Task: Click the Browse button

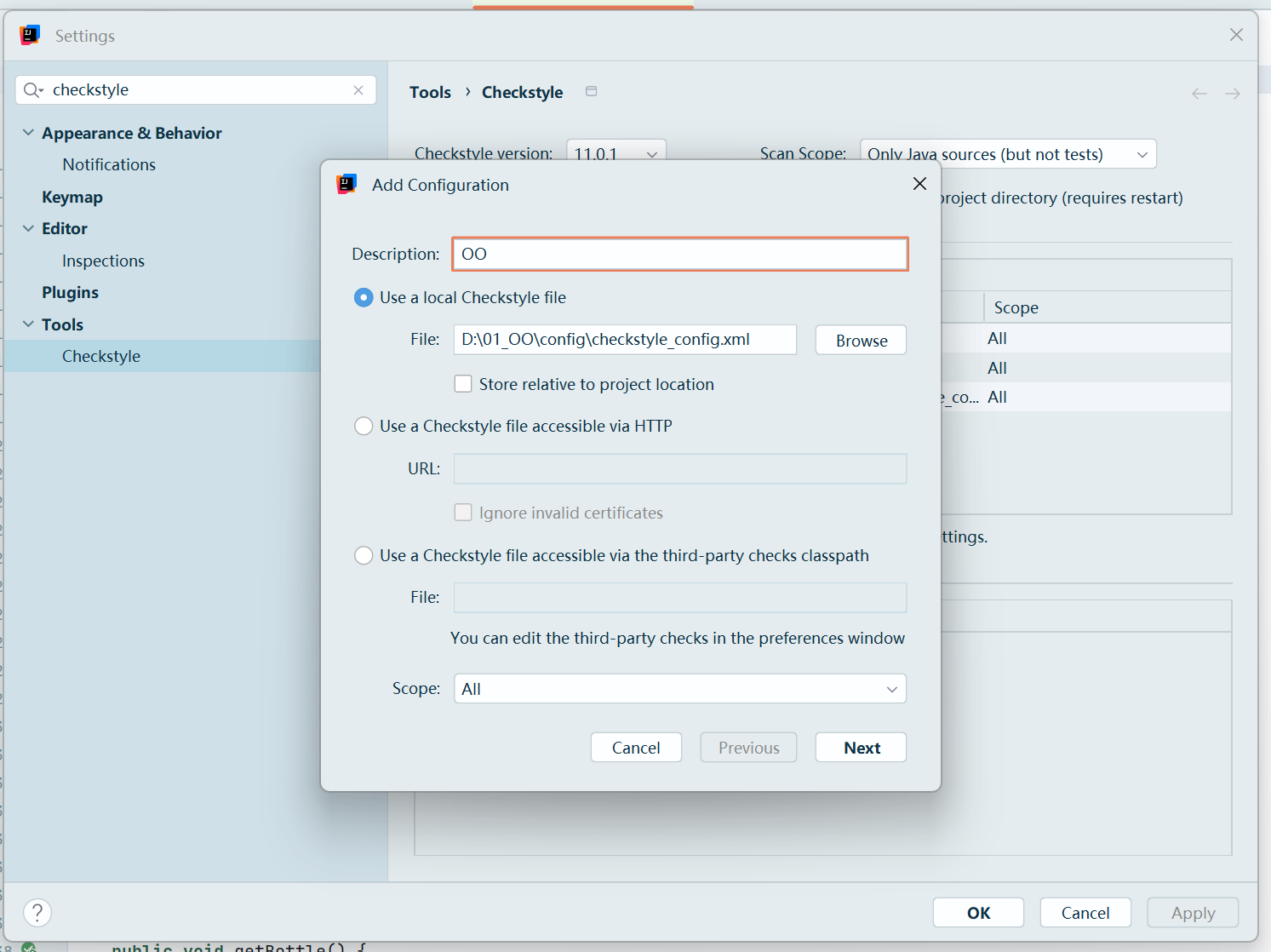Action: (861, 341)
